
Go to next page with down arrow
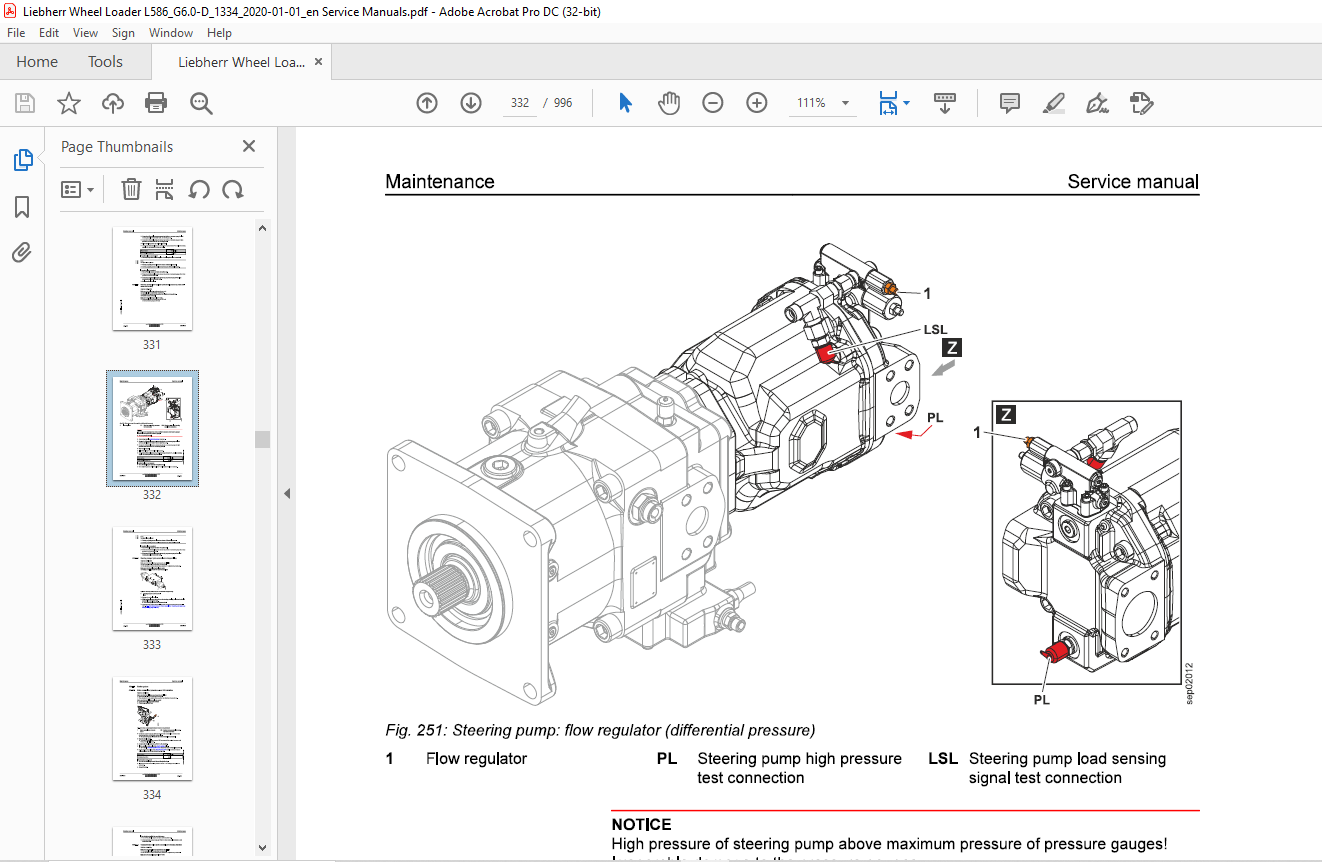[471, 103]
